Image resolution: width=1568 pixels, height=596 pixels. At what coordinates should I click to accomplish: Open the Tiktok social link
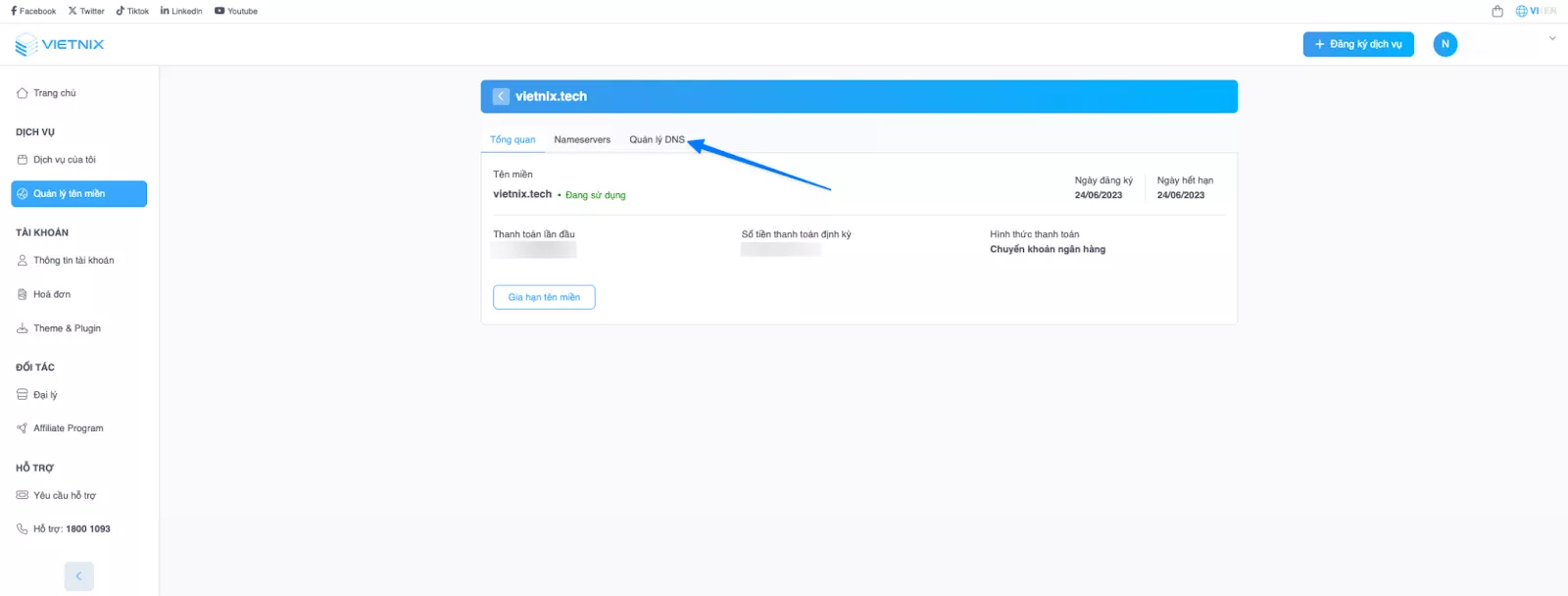point(132,12)
